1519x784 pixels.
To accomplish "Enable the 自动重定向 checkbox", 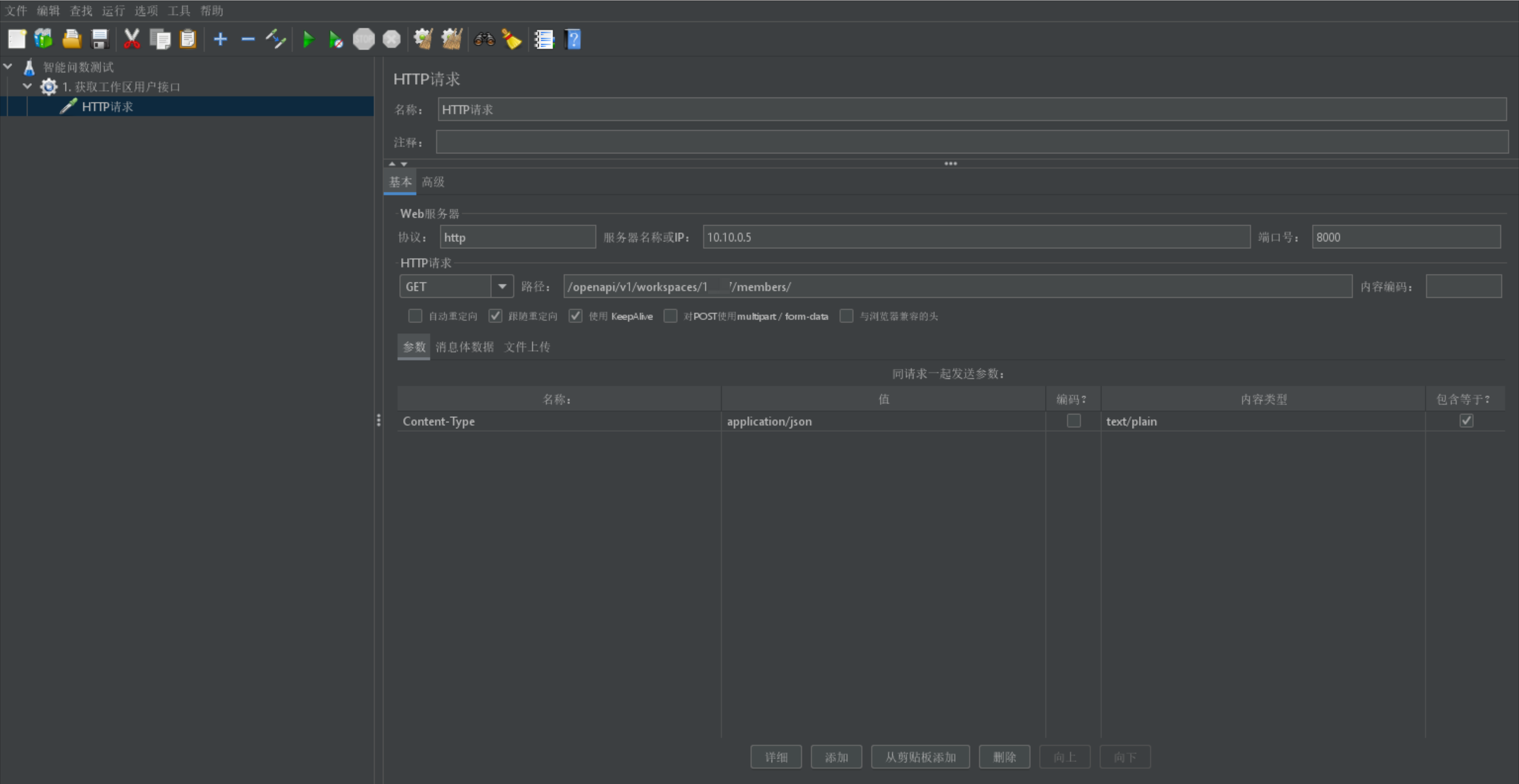I will click(415, 316).
